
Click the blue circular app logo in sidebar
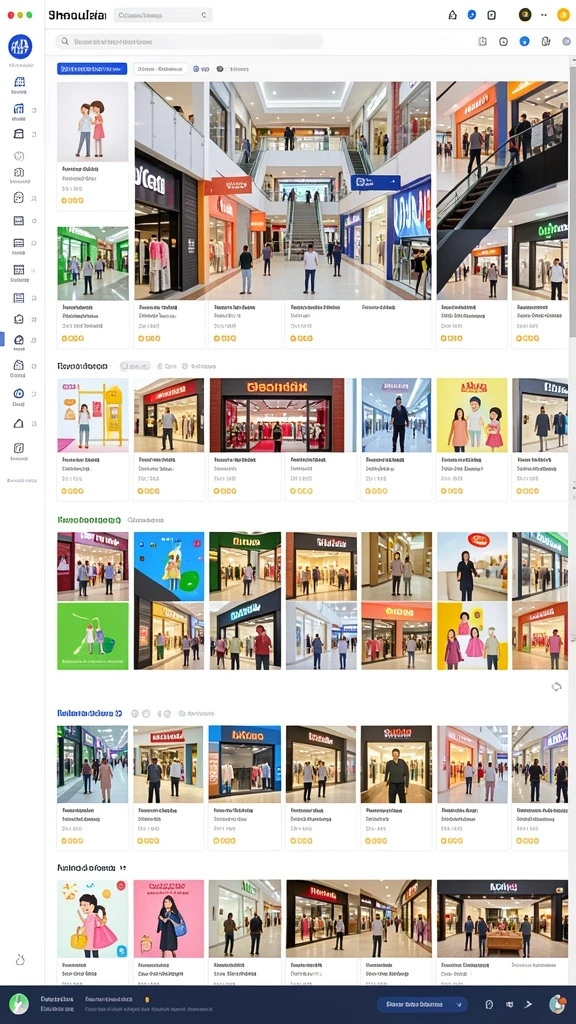click(x=20, y=46)
